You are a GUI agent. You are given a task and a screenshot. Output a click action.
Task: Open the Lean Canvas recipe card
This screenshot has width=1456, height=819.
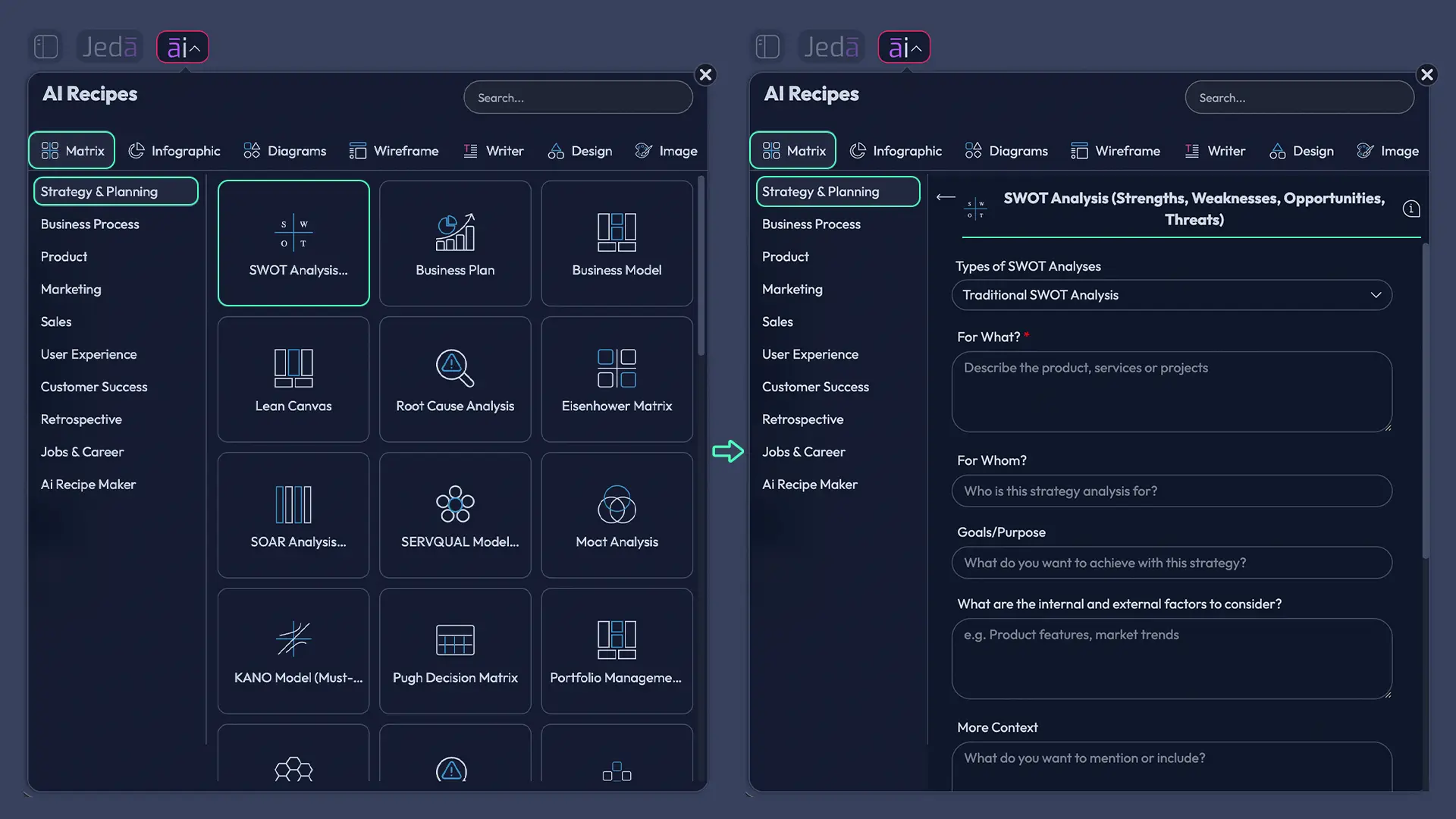click(293, 379)
